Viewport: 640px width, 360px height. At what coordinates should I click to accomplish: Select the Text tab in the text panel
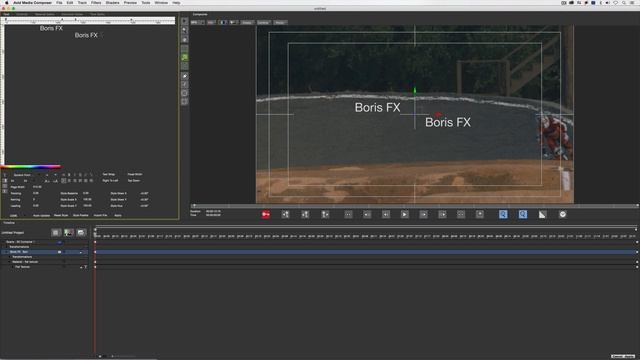[x=6, y=14]
